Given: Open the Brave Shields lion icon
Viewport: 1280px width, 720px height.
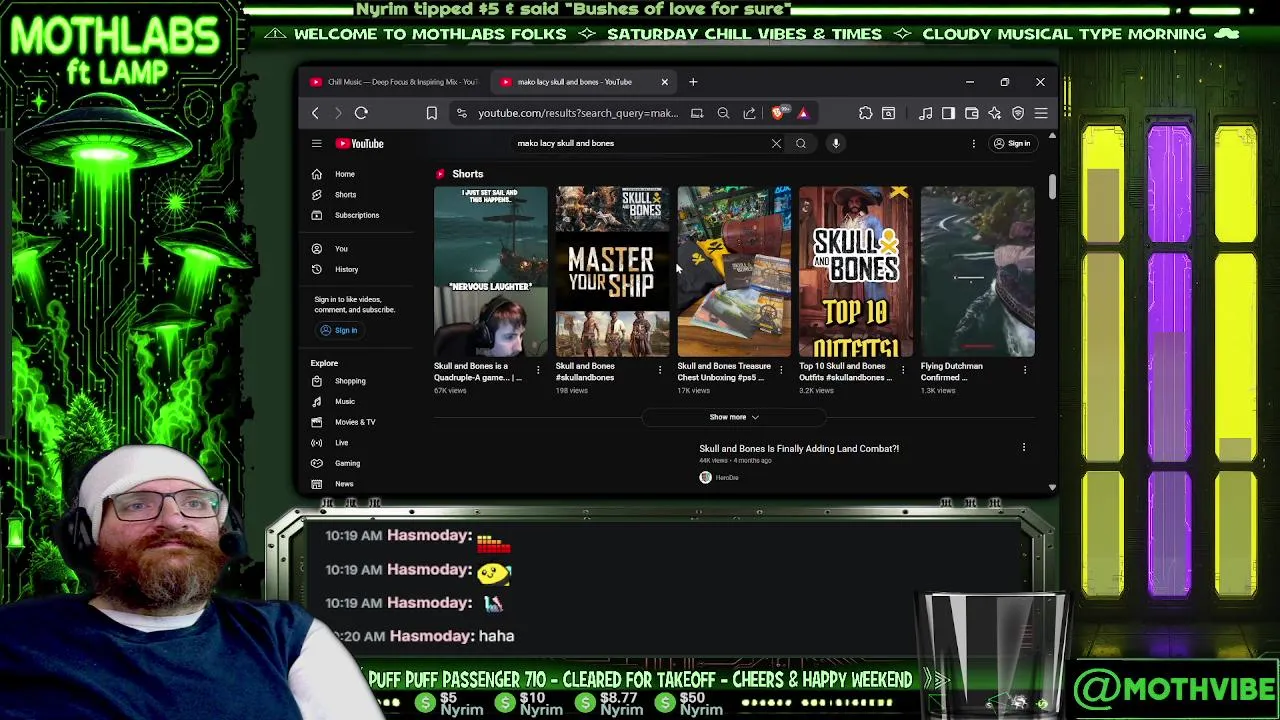Looking at the screenshot, I should pos(779,112).
